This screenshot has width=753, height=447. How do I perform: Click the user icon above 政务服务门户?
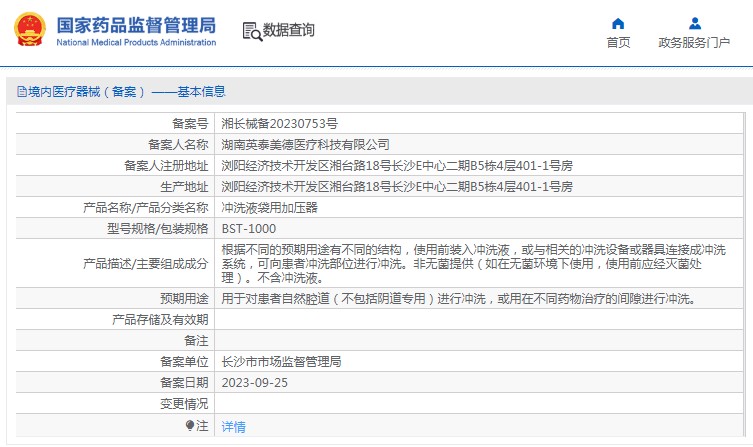tap(694, 24)
